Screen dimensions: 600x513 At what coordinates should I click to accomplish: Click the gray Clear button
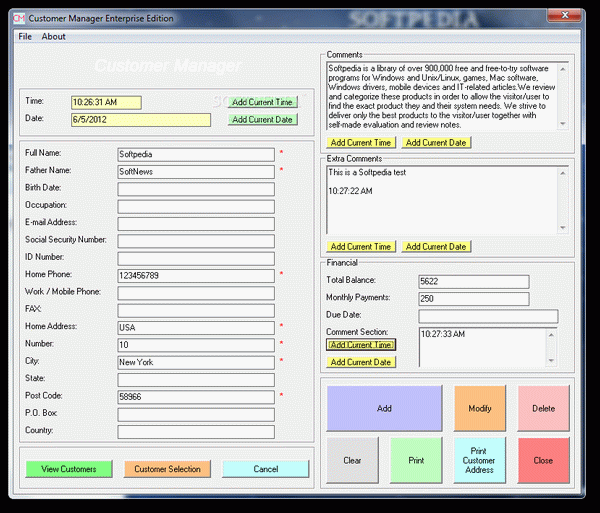tap(352, 461)
